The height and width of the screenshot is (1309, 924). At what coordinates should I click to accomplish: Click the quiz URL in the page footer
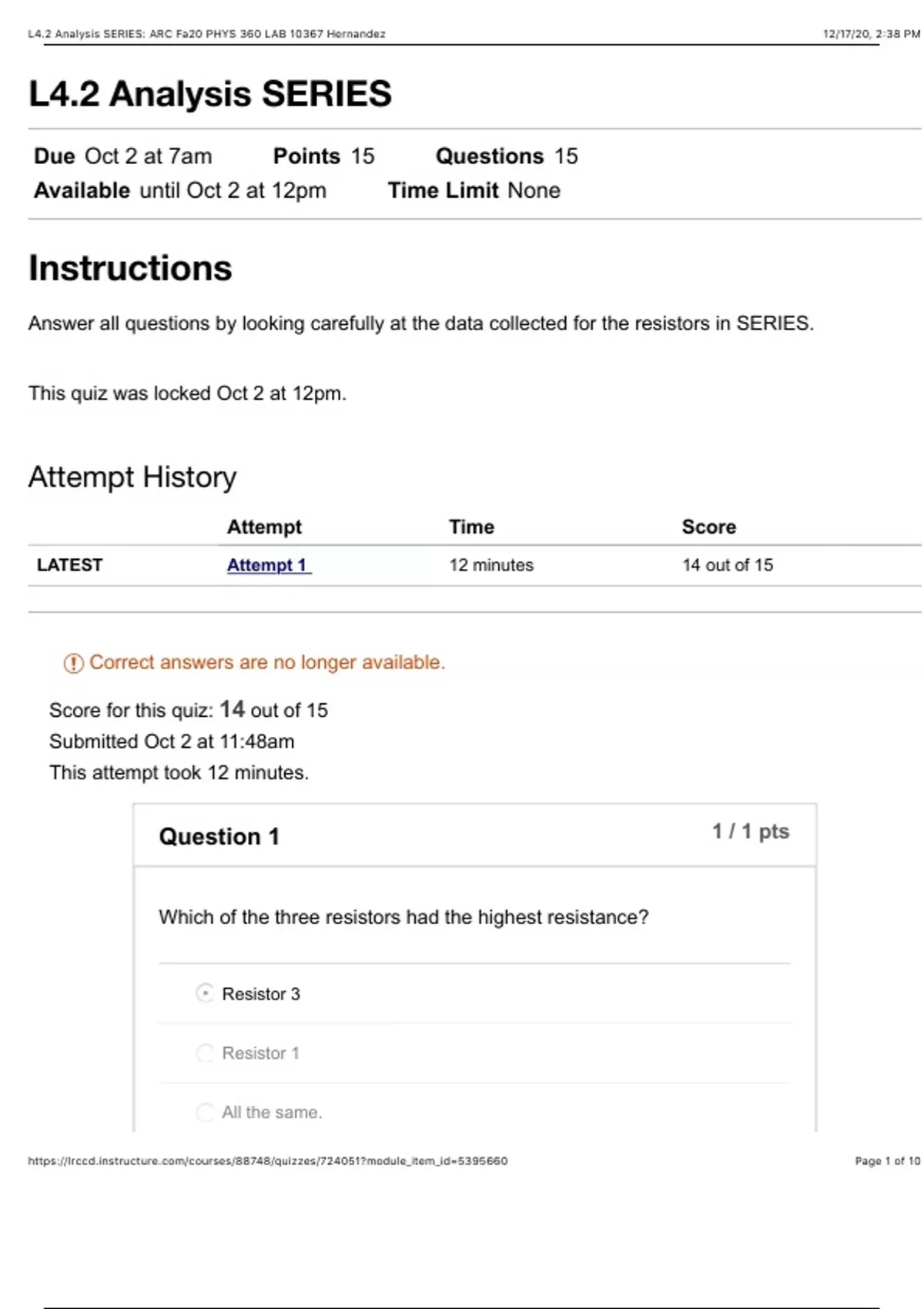coord(267,1160)
